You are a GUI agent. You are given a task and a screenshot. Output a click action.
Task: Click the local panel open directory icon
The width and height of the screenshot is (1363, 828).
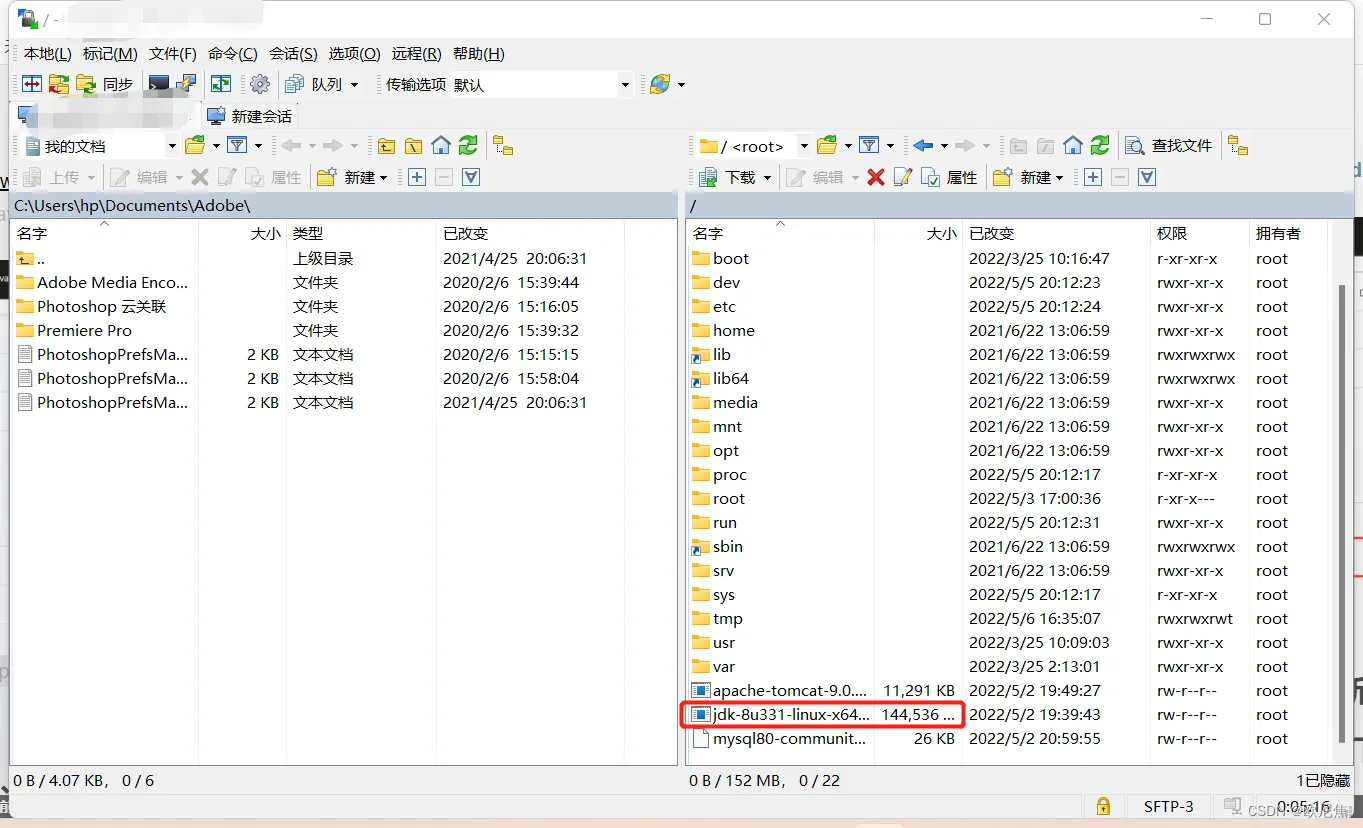tap(195, 146)
